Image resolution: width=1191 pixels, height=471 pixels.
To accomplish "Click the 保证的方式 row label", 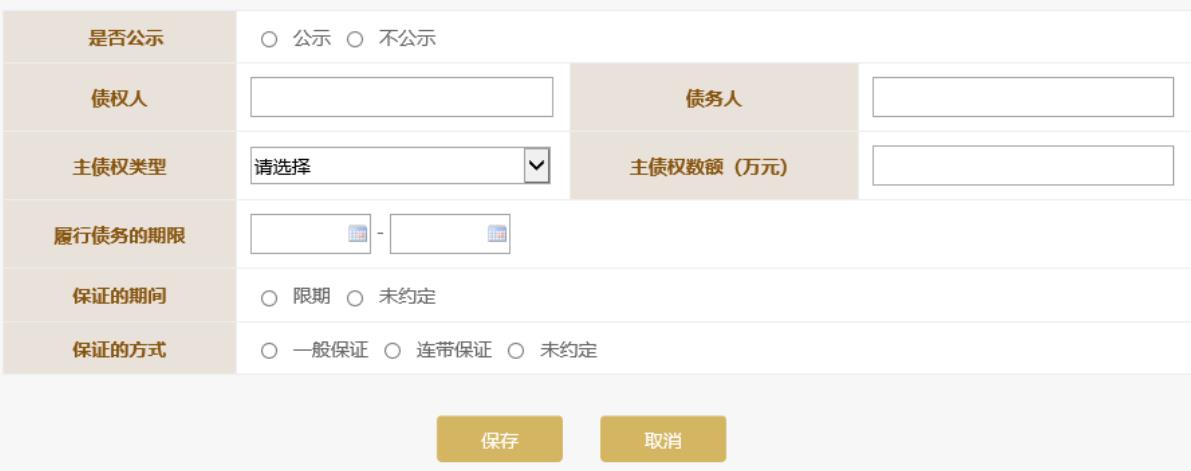I will (119, 351).
